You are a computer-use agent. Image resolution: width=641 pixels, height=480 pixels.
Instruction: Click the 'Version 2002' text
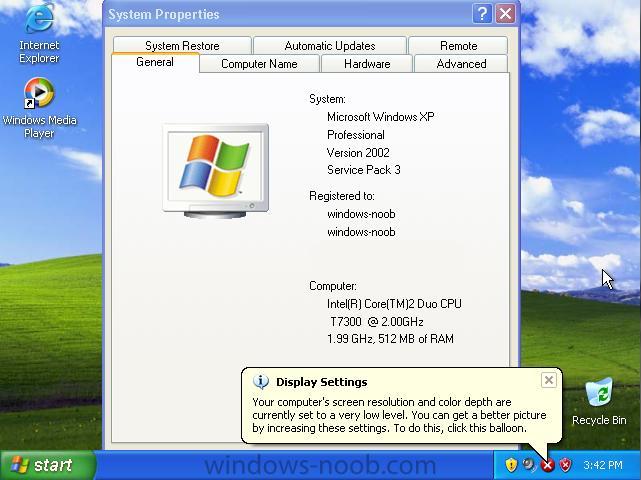pyautogui.click(x=358, y=153)
